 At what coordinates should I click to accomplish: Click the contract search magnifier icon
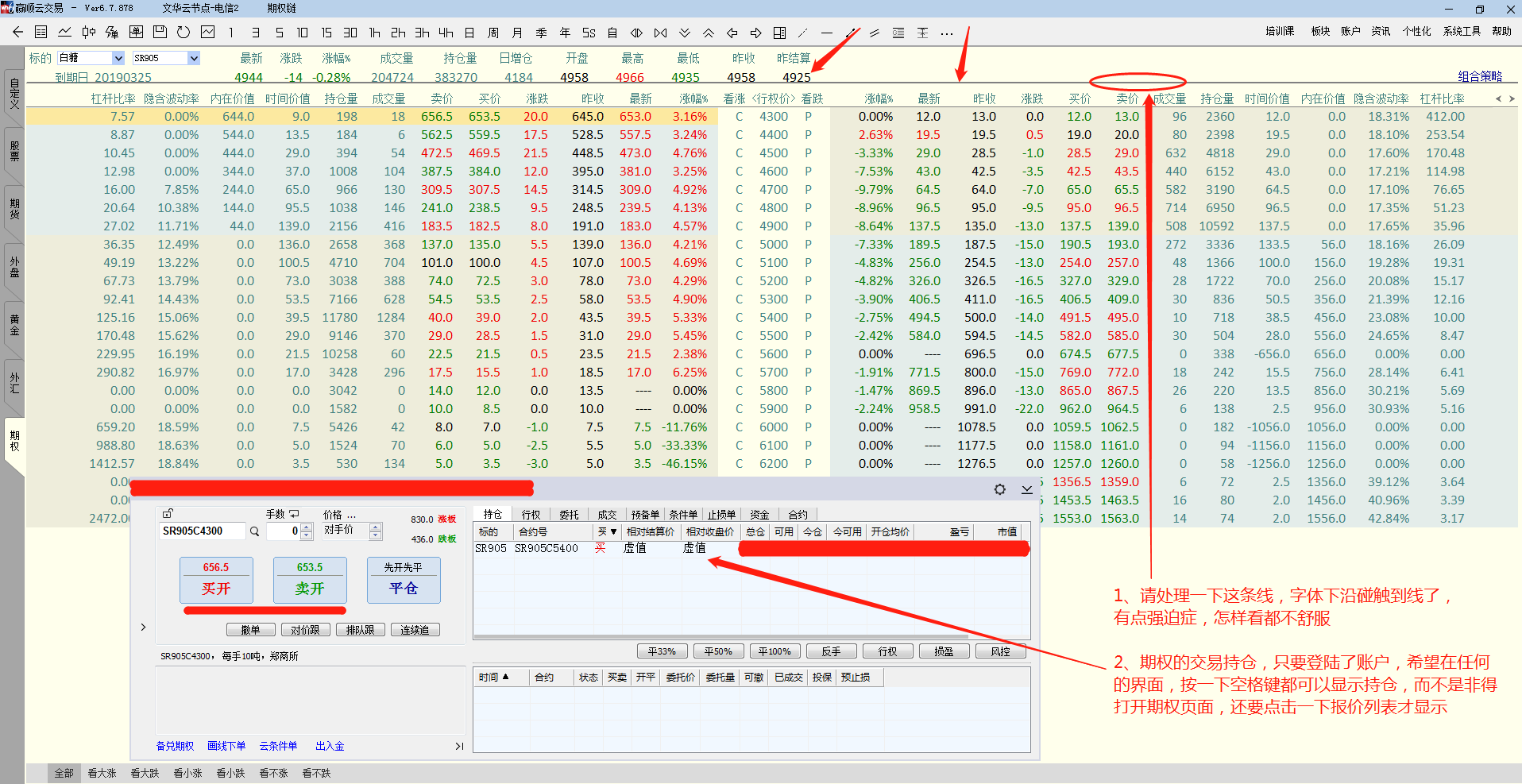[255, 531]
